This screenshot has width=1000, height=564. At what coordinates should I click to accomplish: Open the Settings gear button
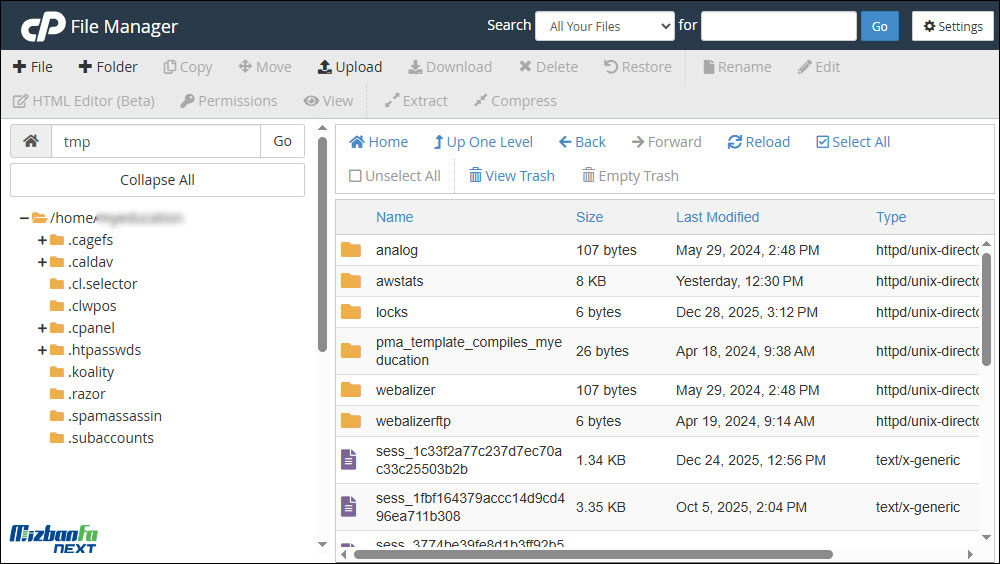click(952, 26)
